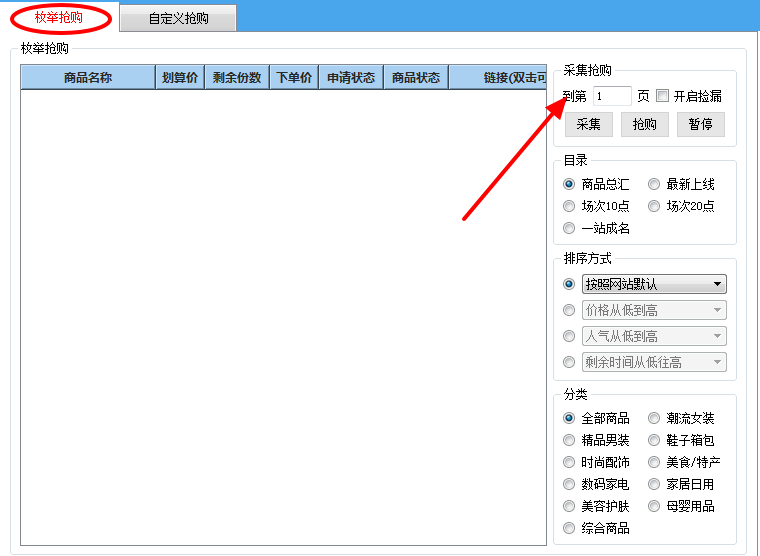Click the 暂停 button
The height and width of the screenshot is (556, 760).
700,124
